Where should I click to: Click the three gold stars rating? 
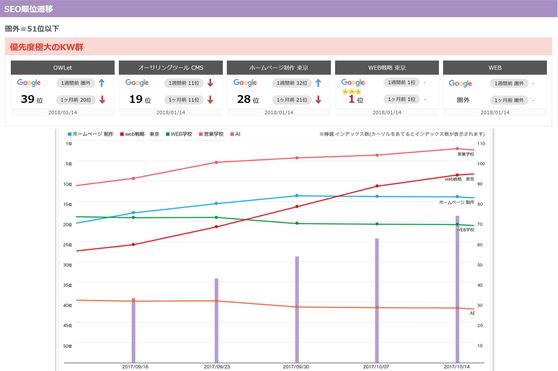click(x=352, y=91)
